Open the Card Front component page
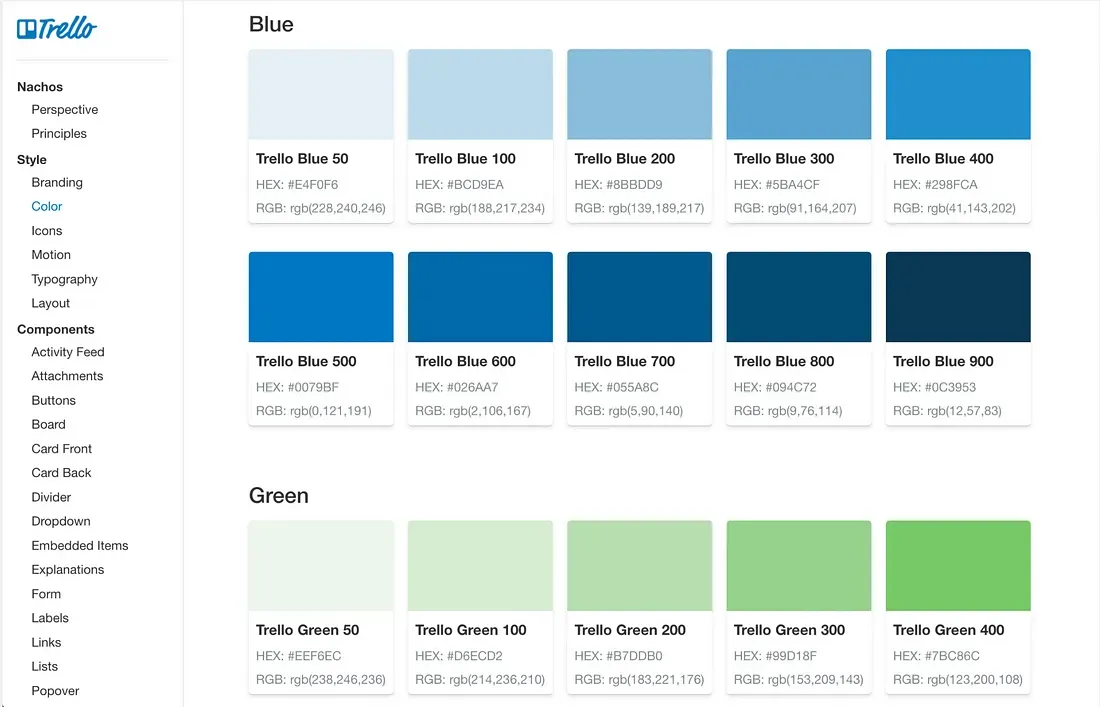The width and height of the screenshot is (1100, 707). point(60,448)
